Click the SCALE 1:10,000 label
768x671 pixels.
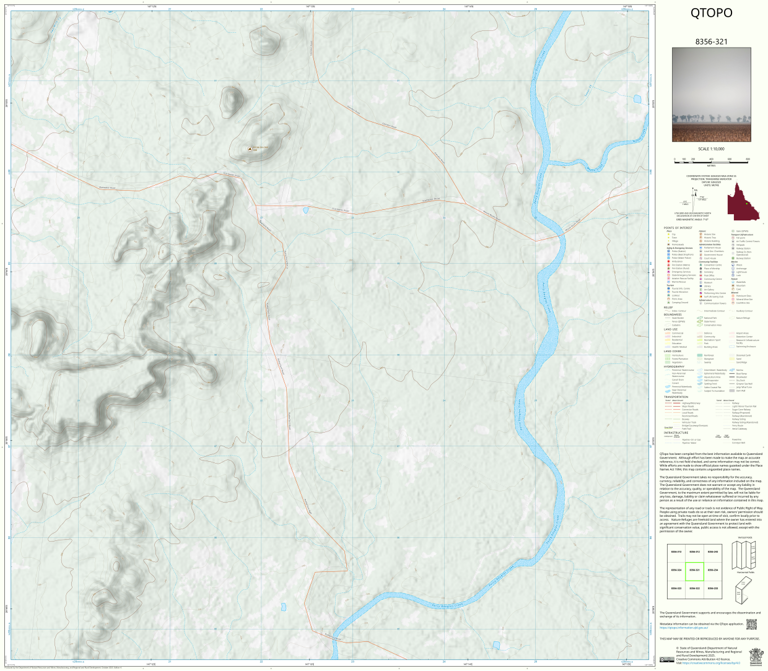[711, 149]
